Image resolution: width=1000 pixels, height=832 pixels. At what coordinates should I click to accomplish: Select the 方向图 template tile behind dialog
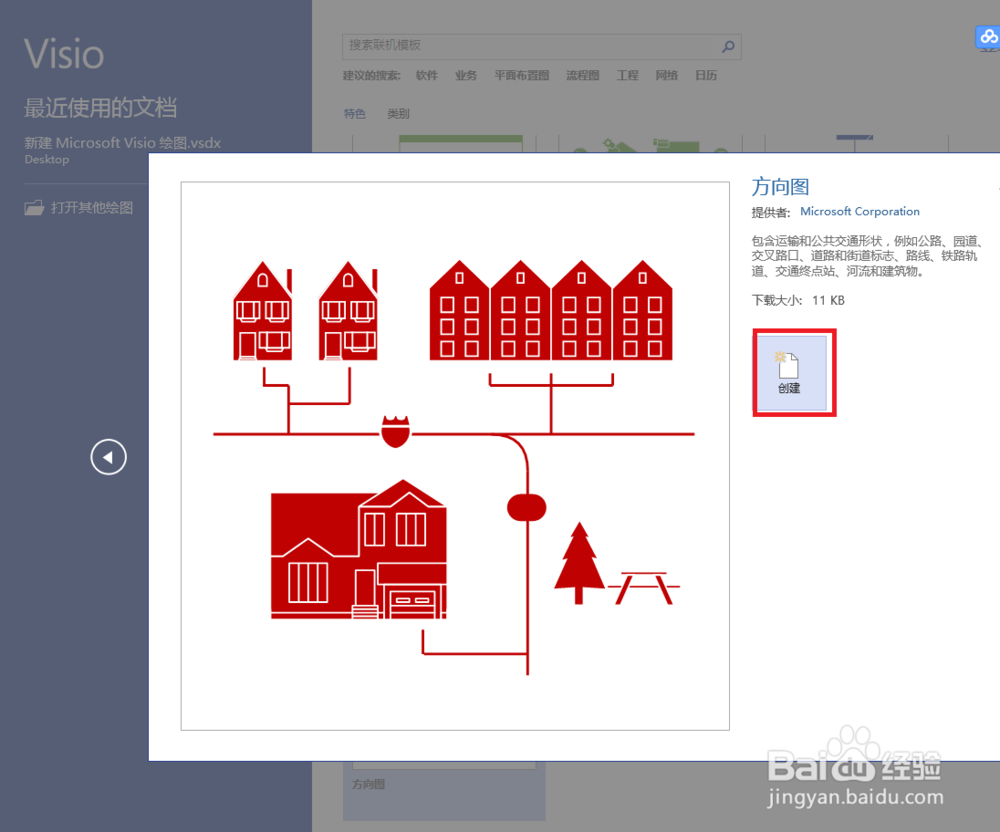tap(444, 791)
